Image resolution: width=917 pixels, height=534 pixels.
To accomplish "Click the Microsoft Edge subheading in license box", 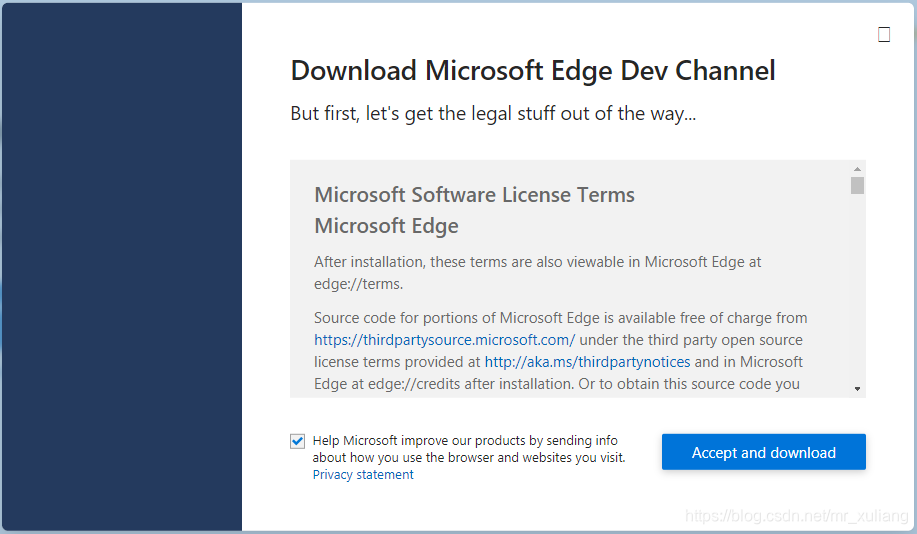I will (386, 226).
